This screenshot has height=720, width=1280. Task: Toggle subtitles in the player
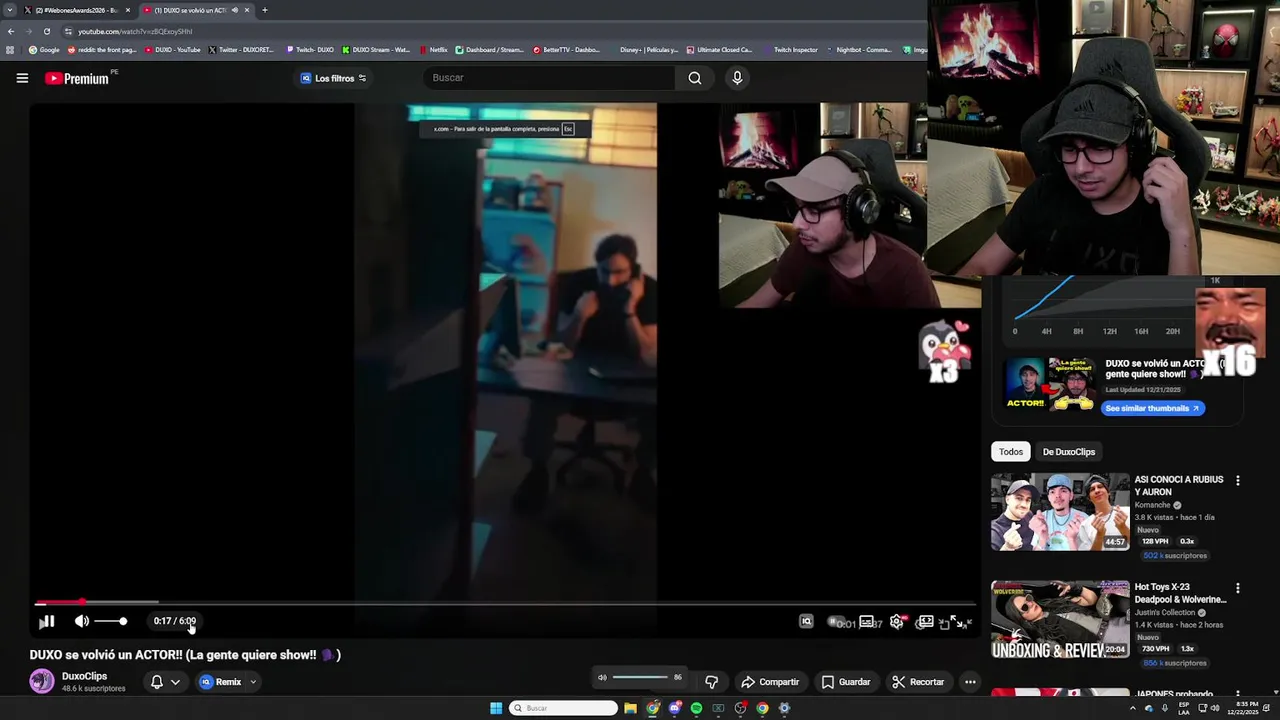click(x=867, y=621)
